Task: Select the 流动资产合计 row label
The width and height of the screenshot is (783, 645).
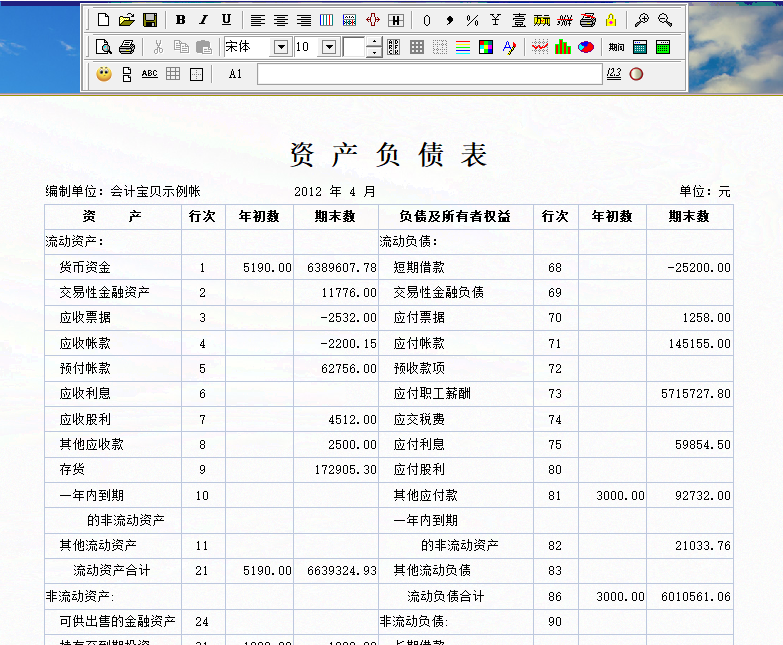Action: (111, 570)
